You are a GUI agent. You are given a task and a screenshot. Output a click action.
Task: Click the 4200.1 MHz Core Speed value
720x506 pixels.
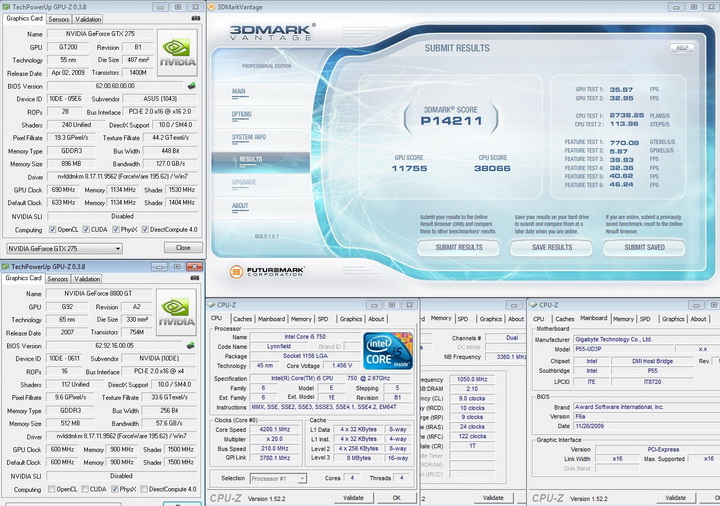tap(275, 430)
